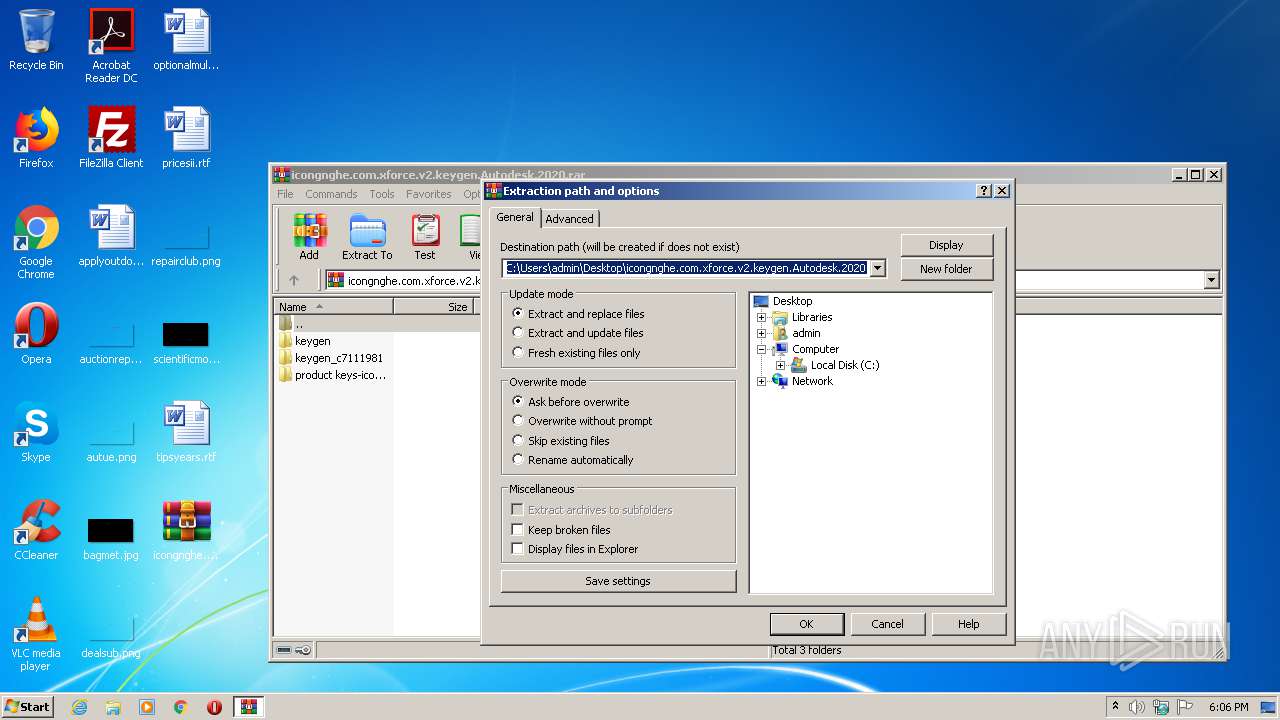Image resolution: width=1280 pixels, height=720 pixels.
Task: Click the New folder button
Action: [946, 269]
